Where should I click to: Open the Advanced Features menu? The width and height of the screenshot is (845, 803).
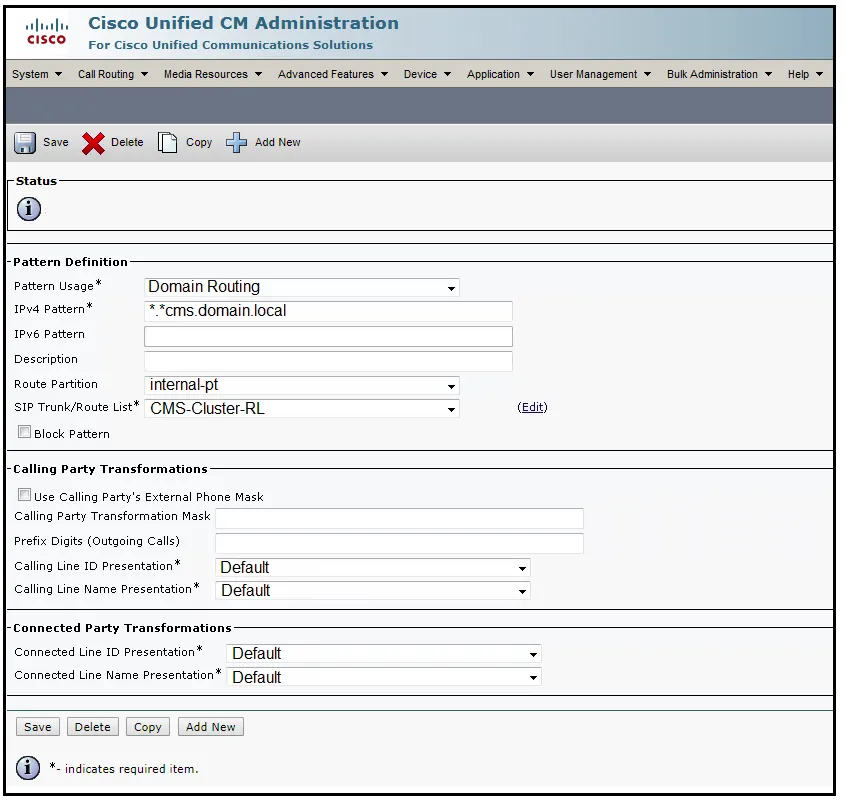[333, 74]
